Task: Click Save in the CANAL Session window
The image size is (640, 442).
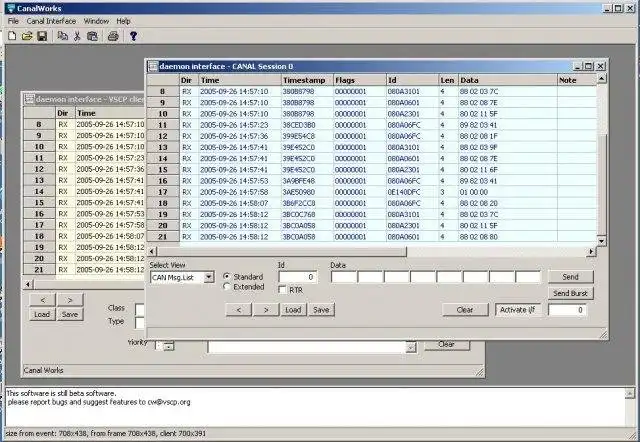Action: [x=321, y=310]
